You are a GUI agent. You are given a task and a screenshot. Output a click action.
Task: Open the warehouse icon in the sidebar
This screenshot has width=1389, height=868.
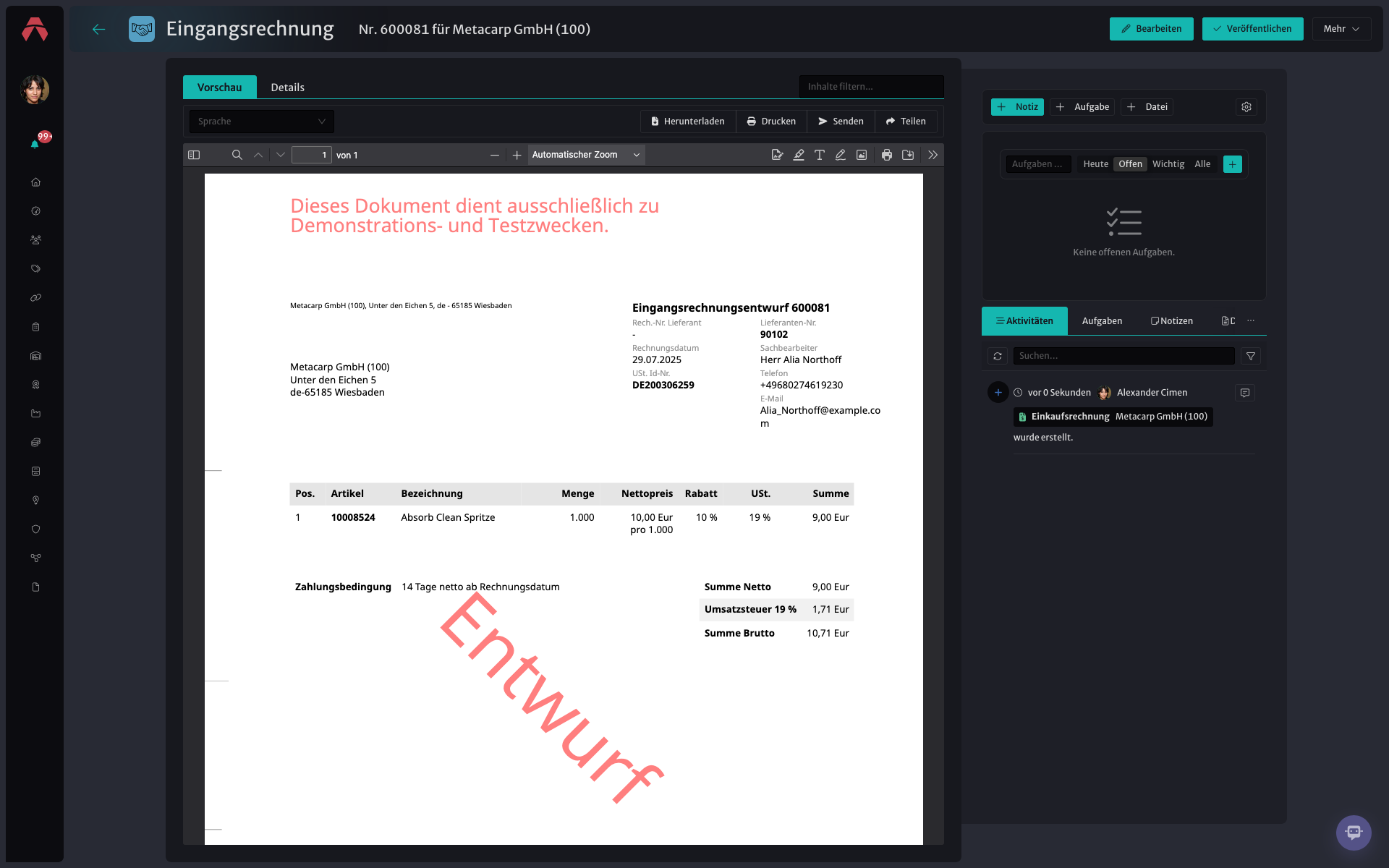pyautogui.click(x=35, y=356)
